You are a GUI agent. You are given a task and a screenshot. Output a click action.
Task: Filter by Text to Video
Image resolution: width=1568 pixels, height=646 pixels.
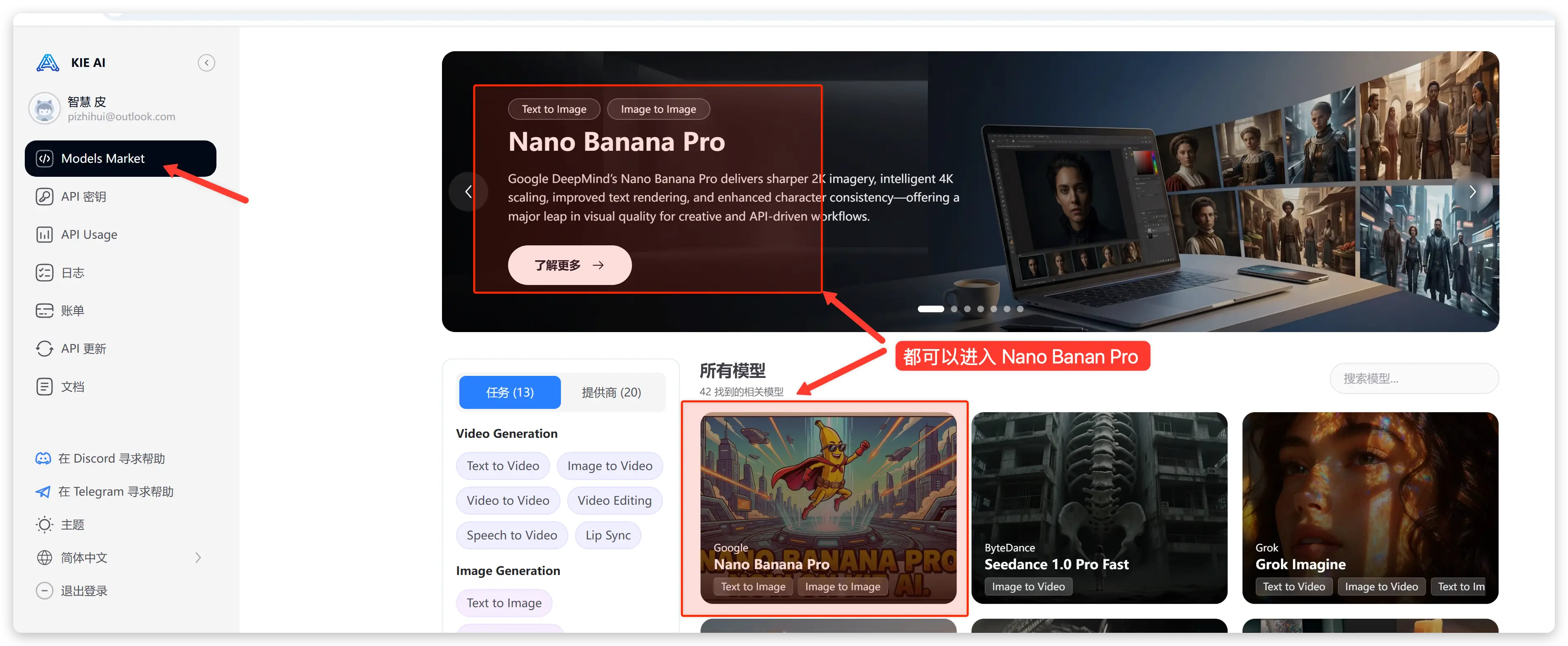pyautogui.click(x=503, y=466)
